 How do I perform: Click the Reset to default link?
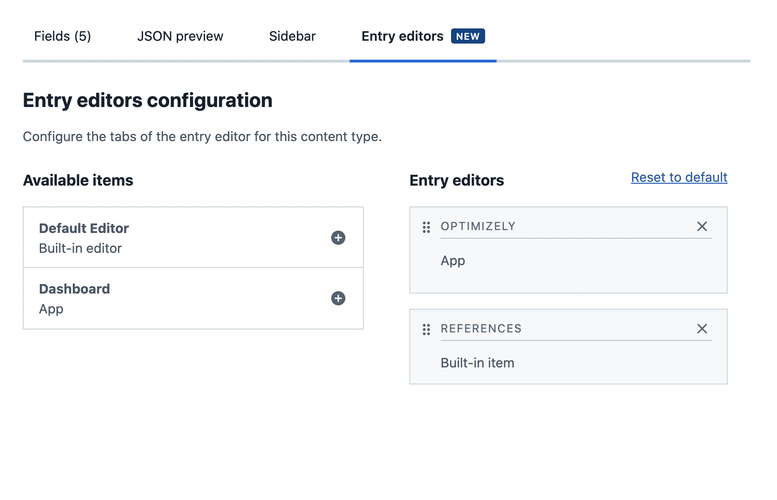(x=679, y=177)
